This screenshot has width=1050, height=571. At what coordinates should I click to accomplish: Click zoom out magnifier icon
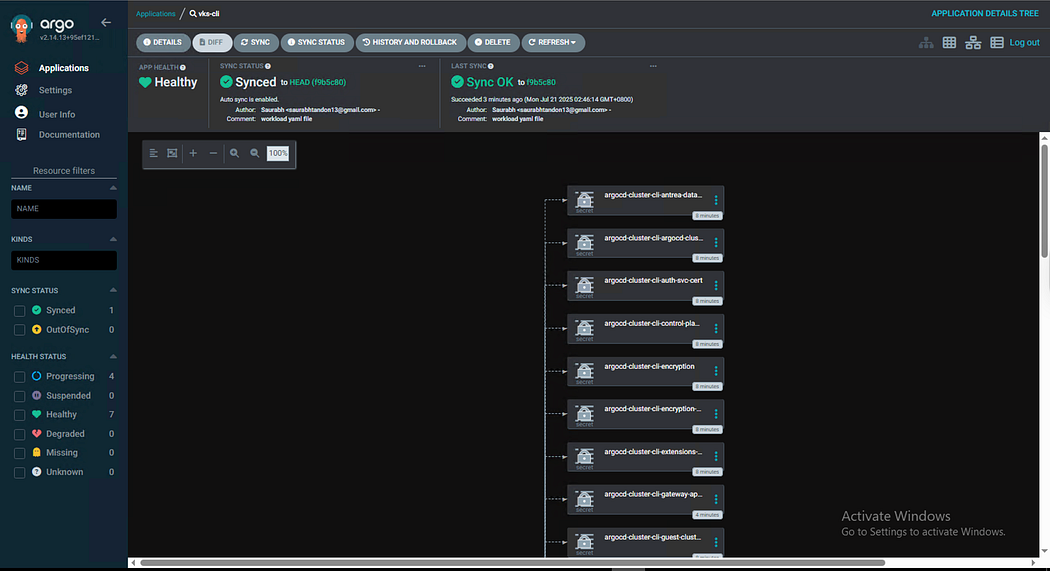point(254,153)
